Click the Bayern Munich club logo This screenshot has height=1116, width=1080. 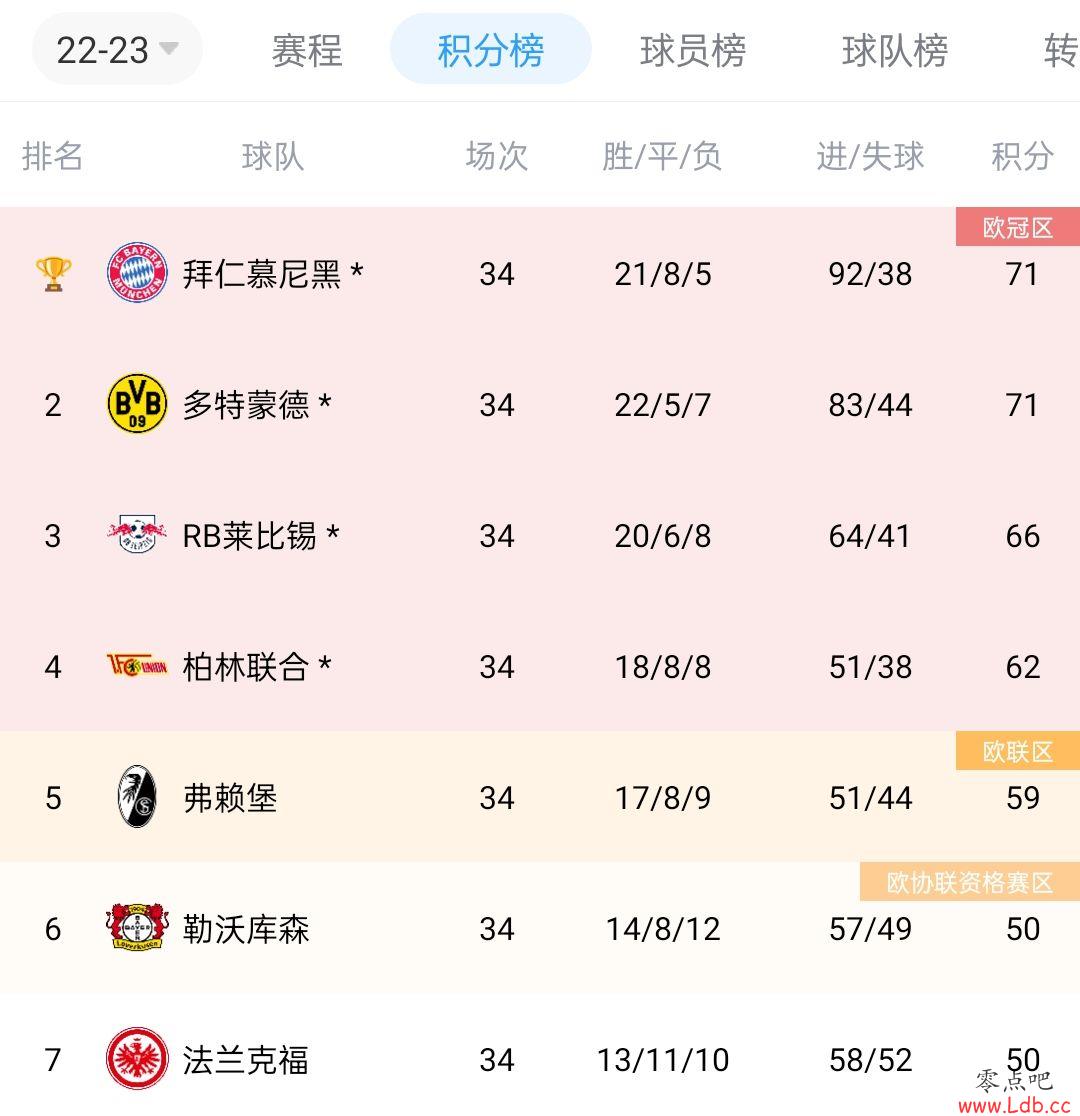137,273
